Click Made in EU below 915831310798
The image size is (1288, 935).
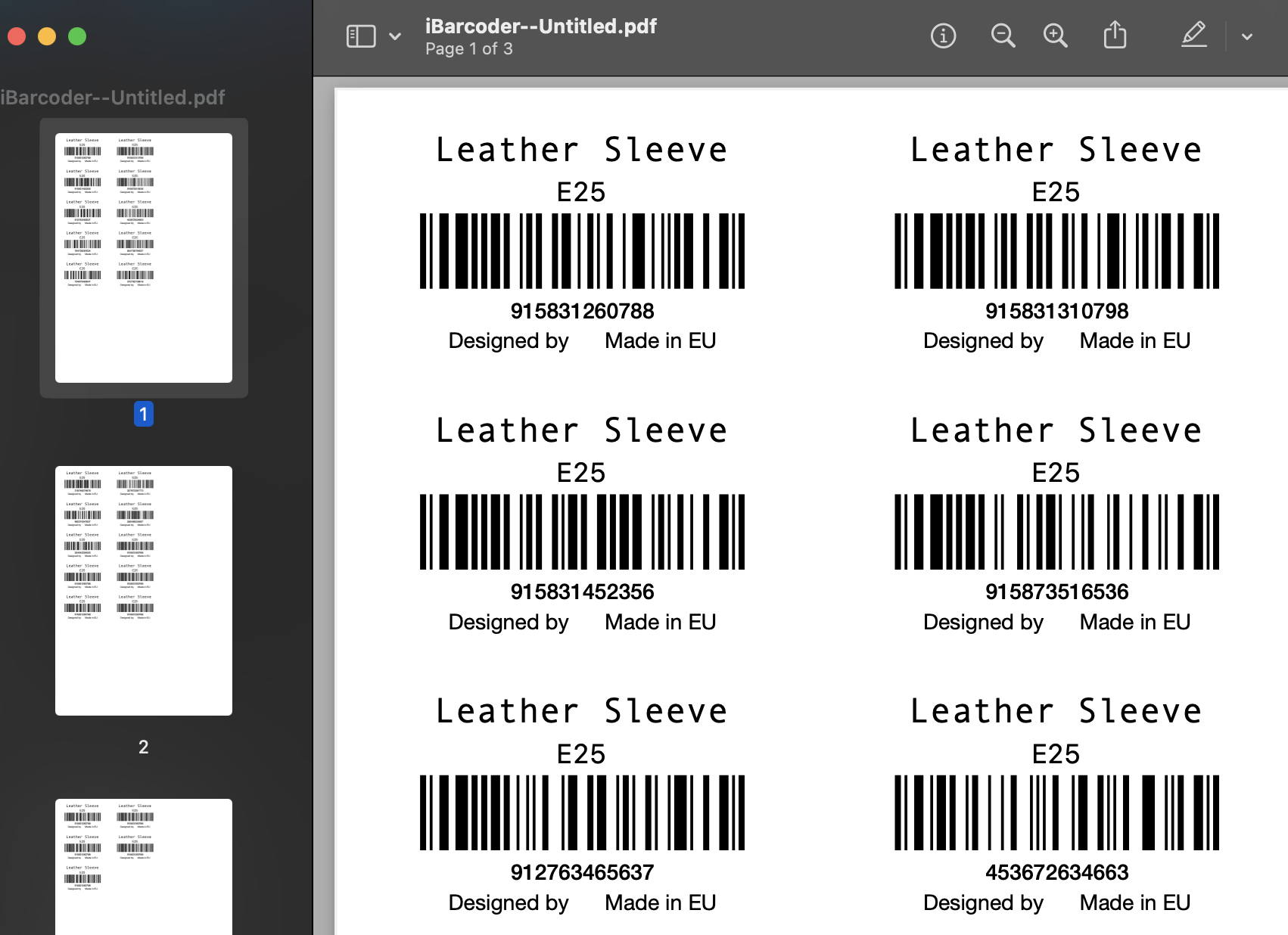point(1135,341)
